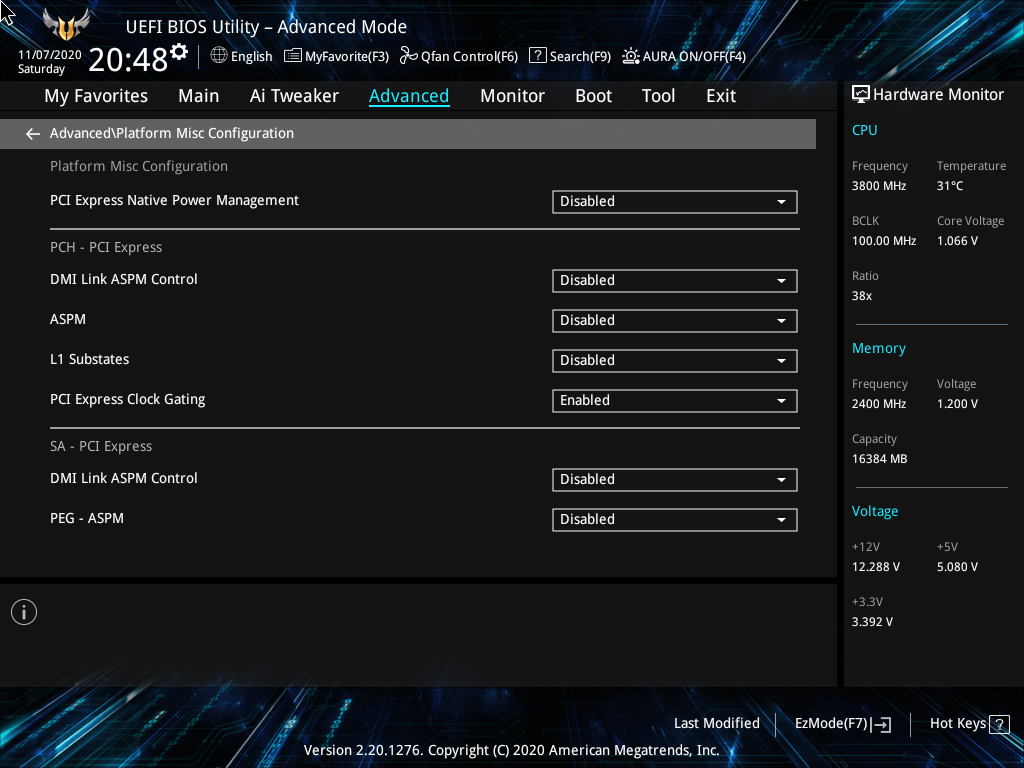Open the Exit tab
The width and height of the screenshot is (1024, 768).
(x=721, y=96)
